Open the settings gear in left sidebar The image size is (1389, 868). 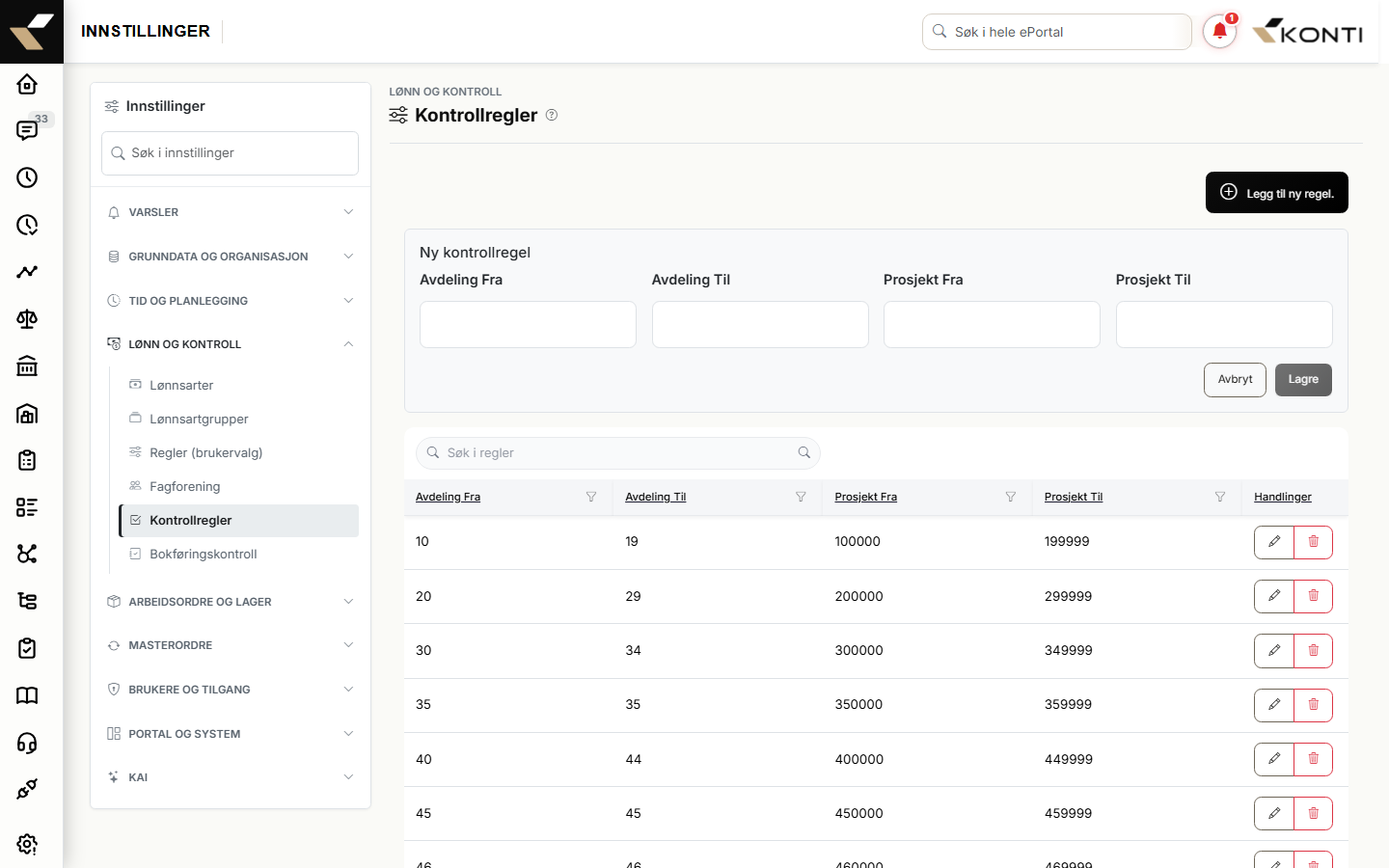[27, 844]
